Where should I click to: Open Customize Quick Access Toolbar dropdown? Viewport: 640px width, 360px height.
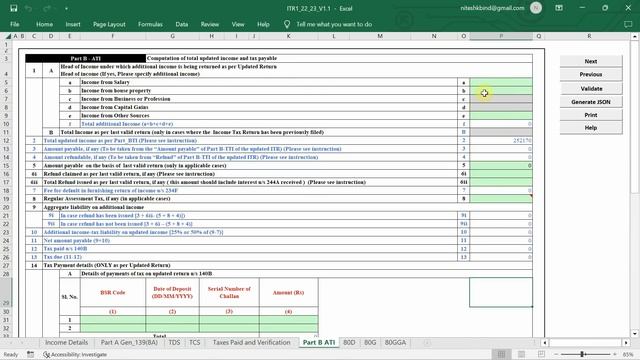pos(66,9)
